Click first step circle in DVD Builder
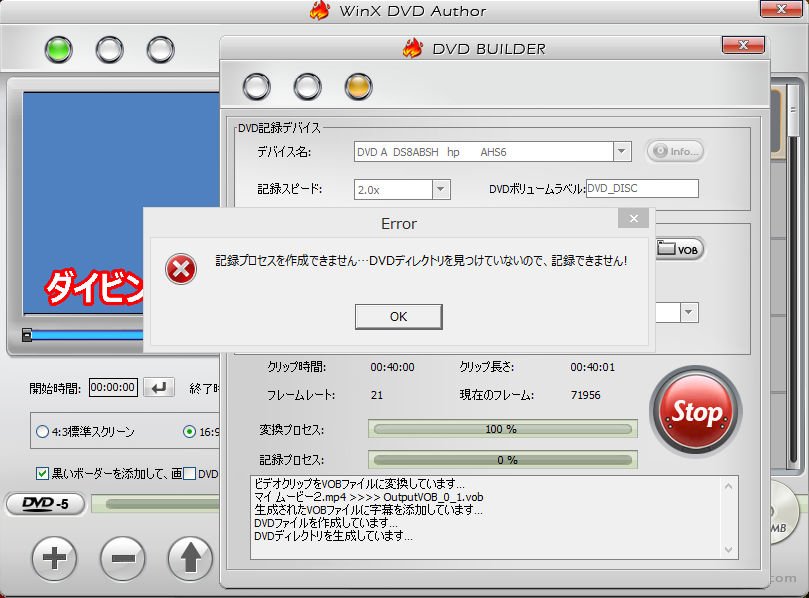The width and height of the screenshot is (809, 598). [256, 86]
